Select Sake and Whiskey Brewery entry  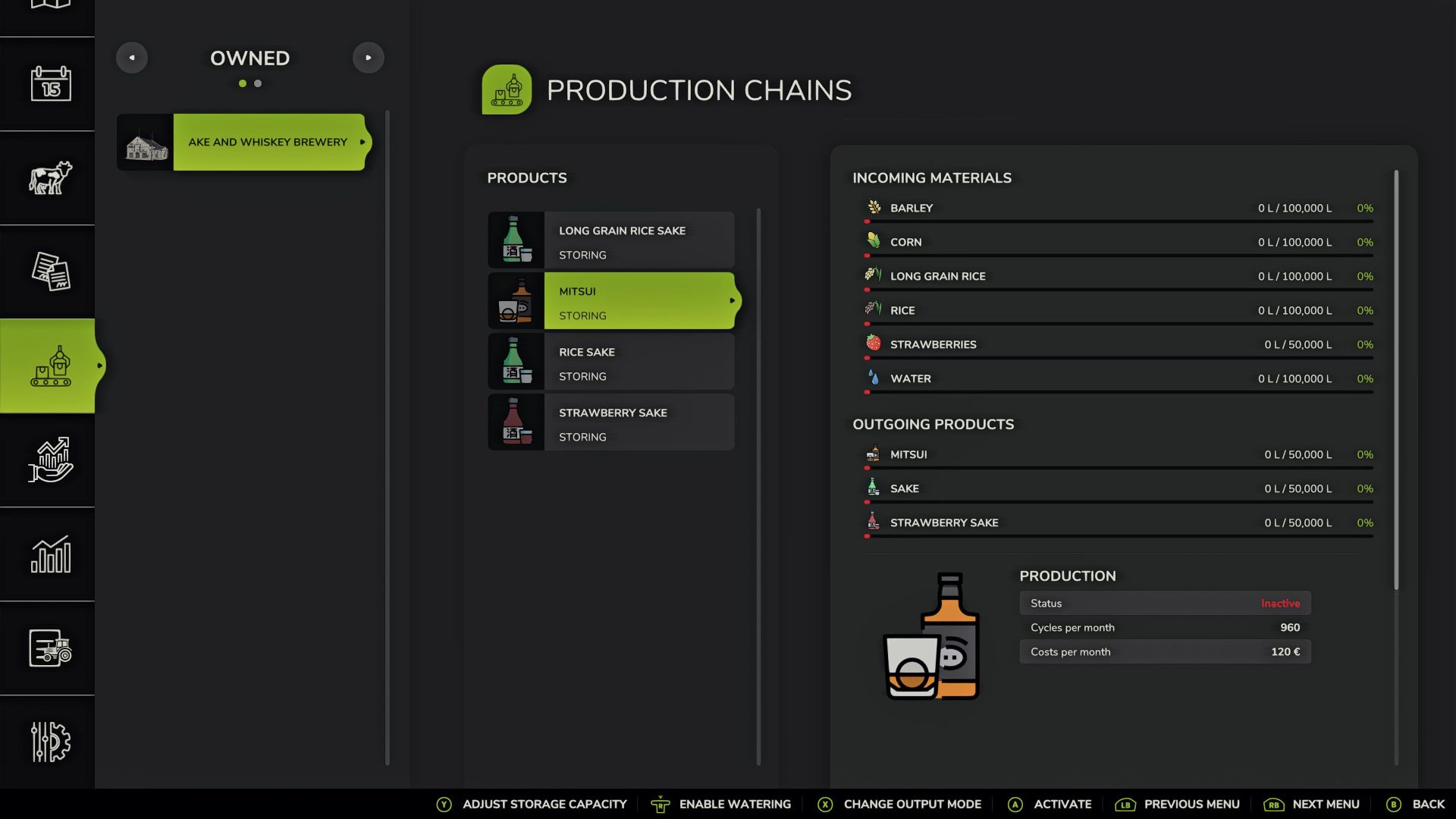click(x=268, y=143)
